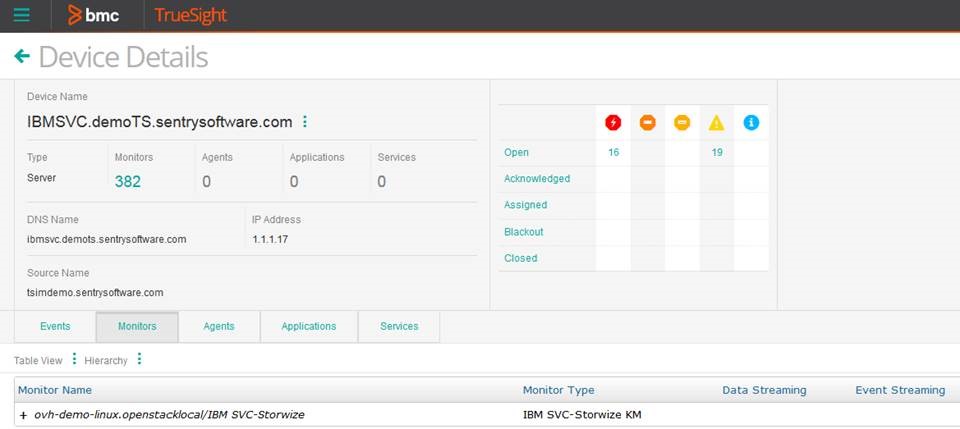This screenshot has width=960, height=429.
Task: Open Table View options menu
Action: tap(74, 359)
